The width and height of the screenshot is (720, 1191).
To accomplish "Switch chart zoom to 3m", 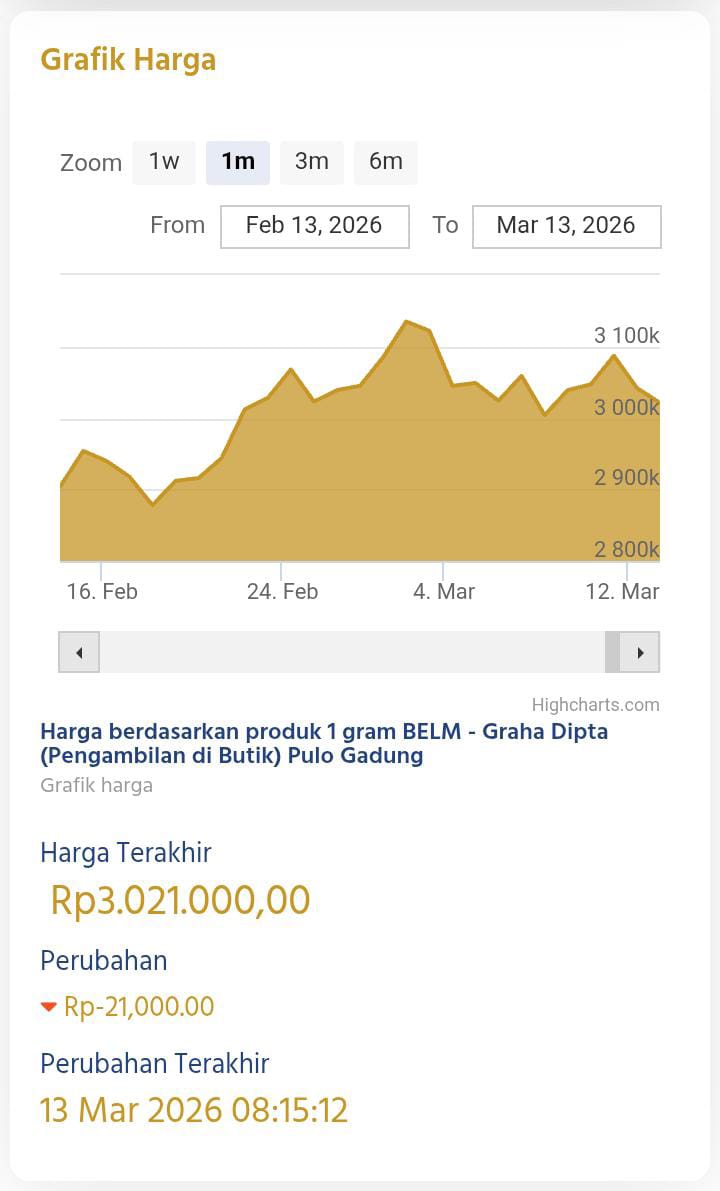I will click(x=311, y=162).
